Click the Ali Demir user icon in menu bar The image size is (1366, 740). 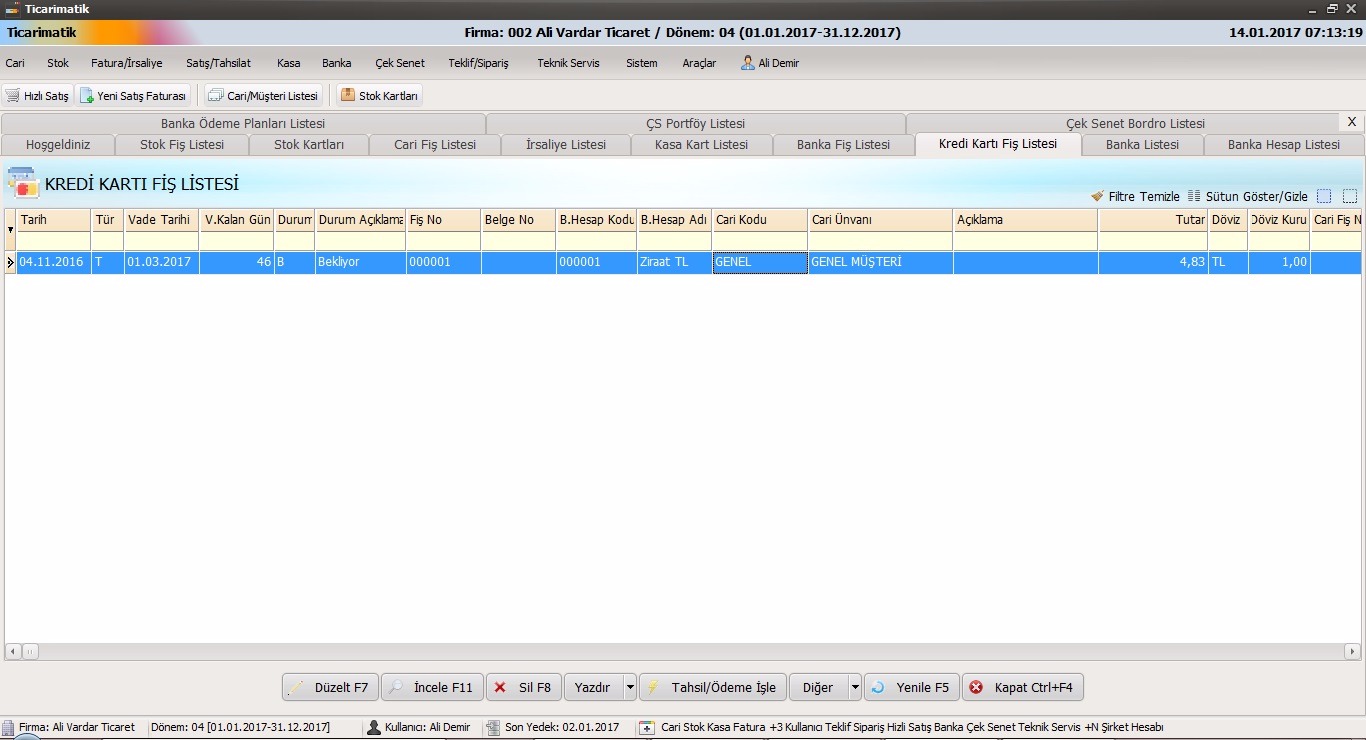pos(747,63)
